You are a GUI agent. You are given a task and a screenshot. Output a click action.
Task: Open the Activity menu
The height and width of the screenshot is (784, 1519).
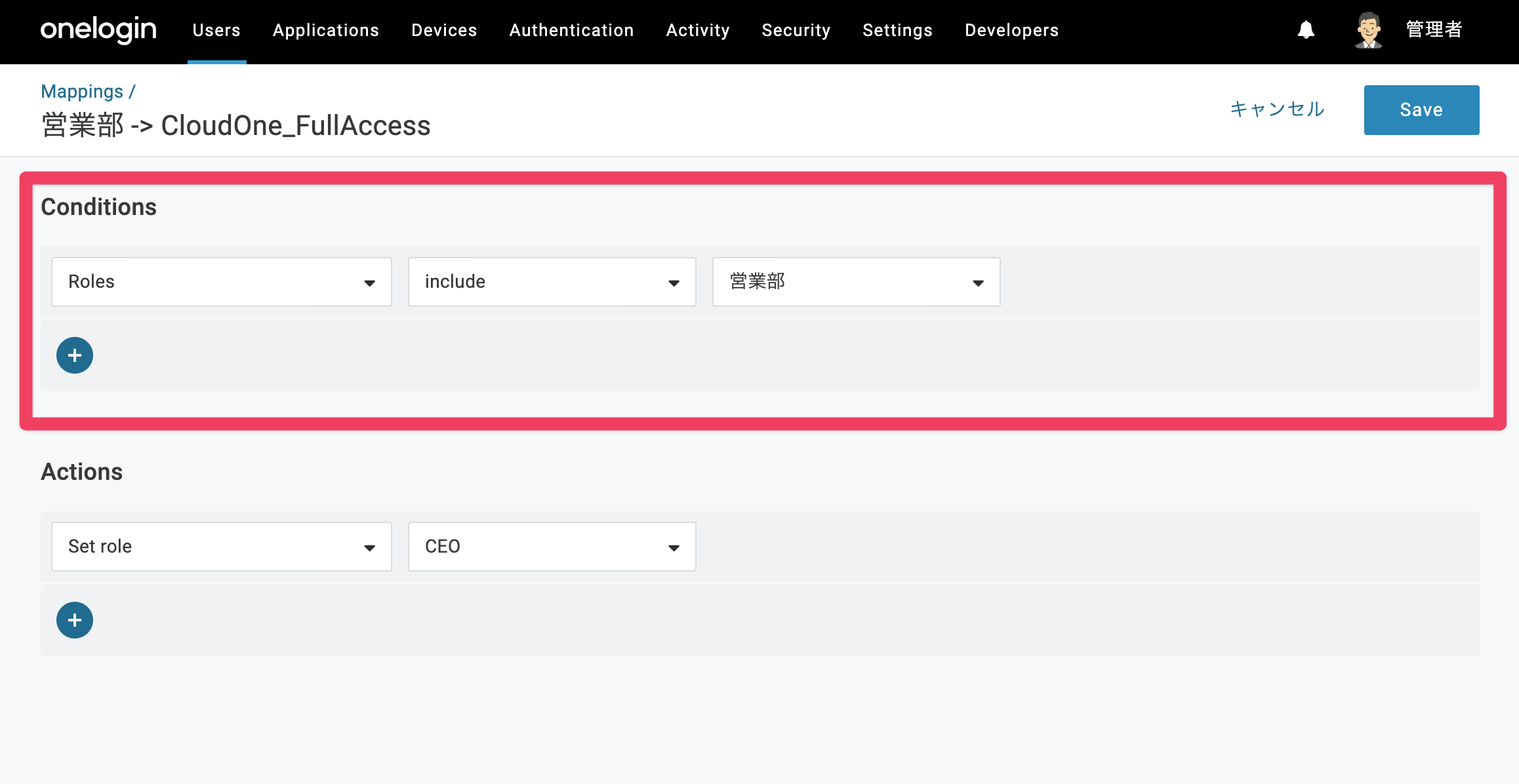click(x=698, y=30)
